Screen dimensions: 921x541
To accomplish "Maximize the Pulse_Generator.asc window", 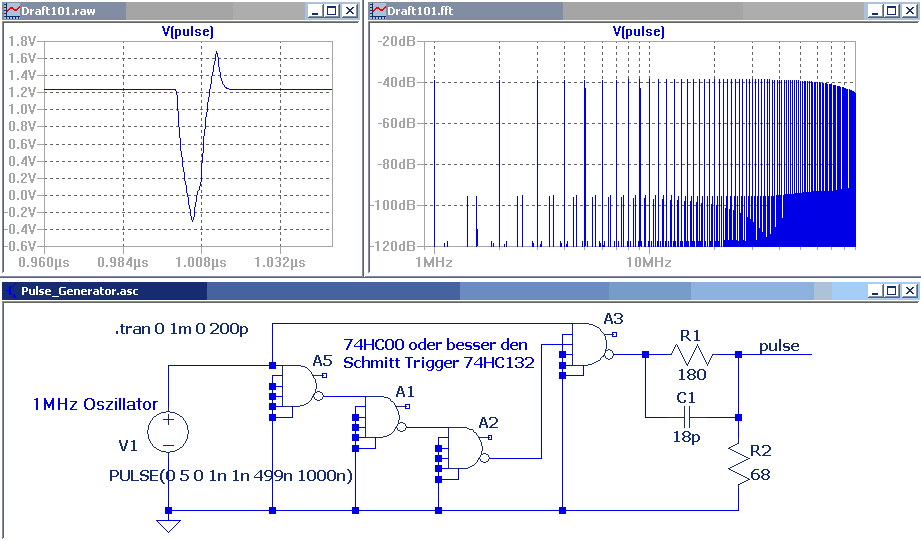I will click(892, 291).
